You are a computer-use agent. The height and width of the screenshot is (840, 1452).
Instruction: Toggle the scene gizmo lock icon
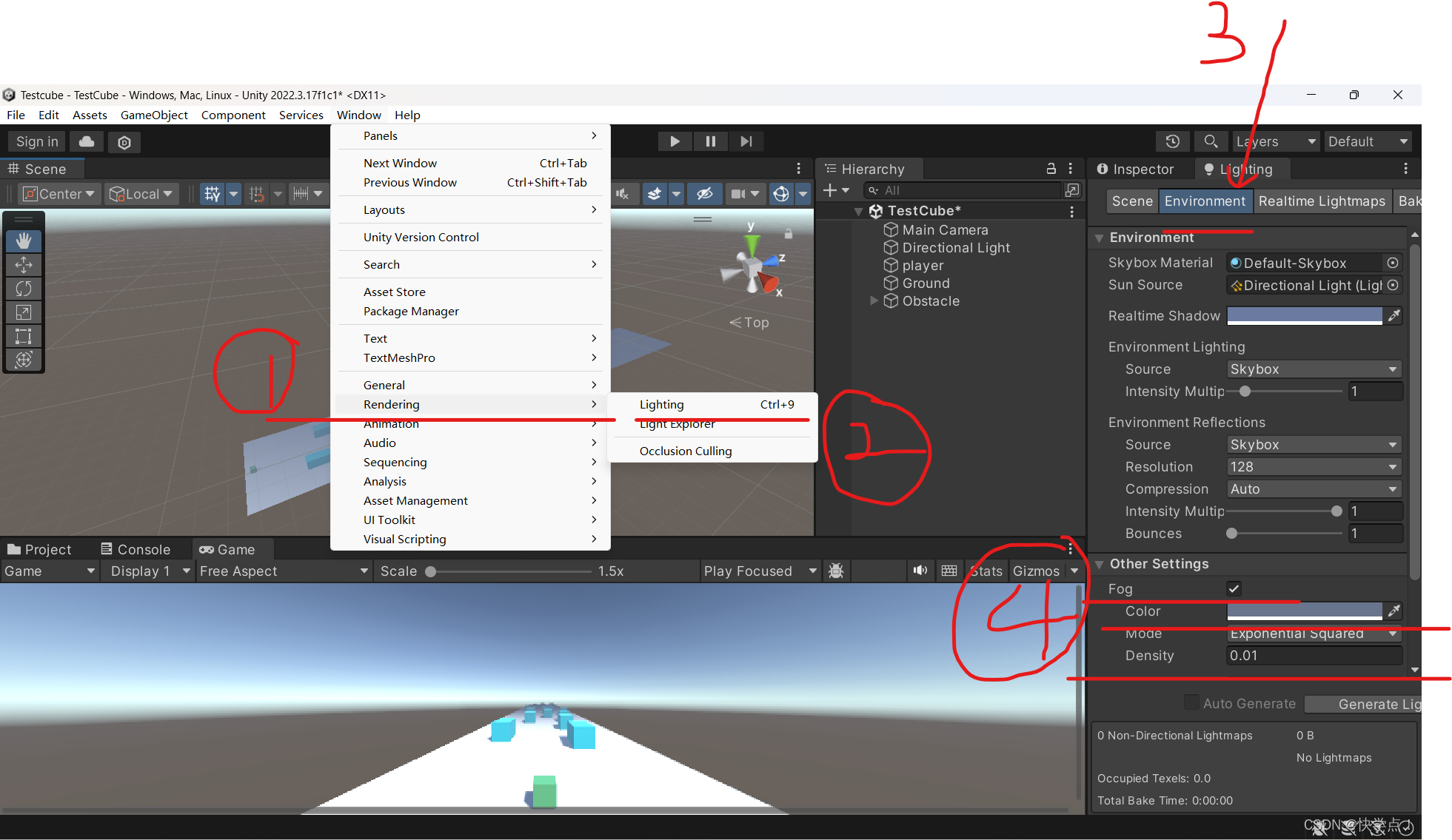point(789,234)
